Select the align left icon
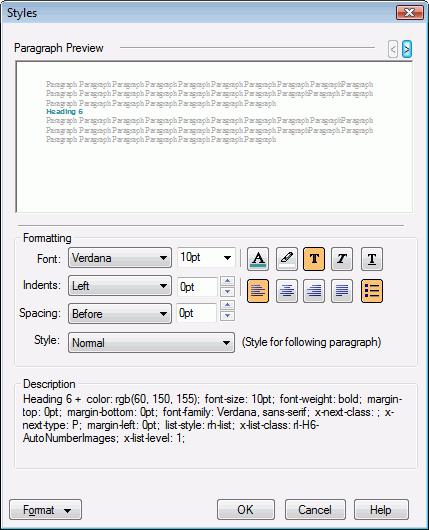This screenshot has height=530, width=429. pyautogui.click(x=258, y=291)
